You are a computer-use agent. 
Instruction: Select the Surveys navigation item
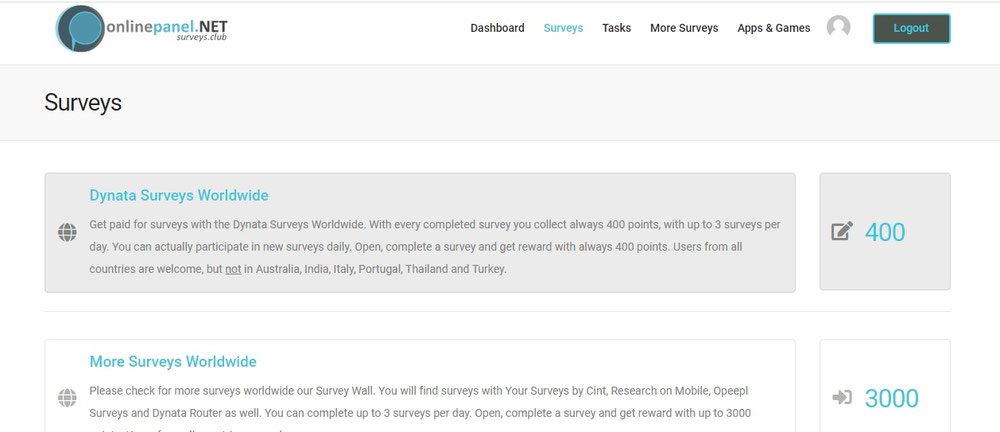[x=563, y=28]
